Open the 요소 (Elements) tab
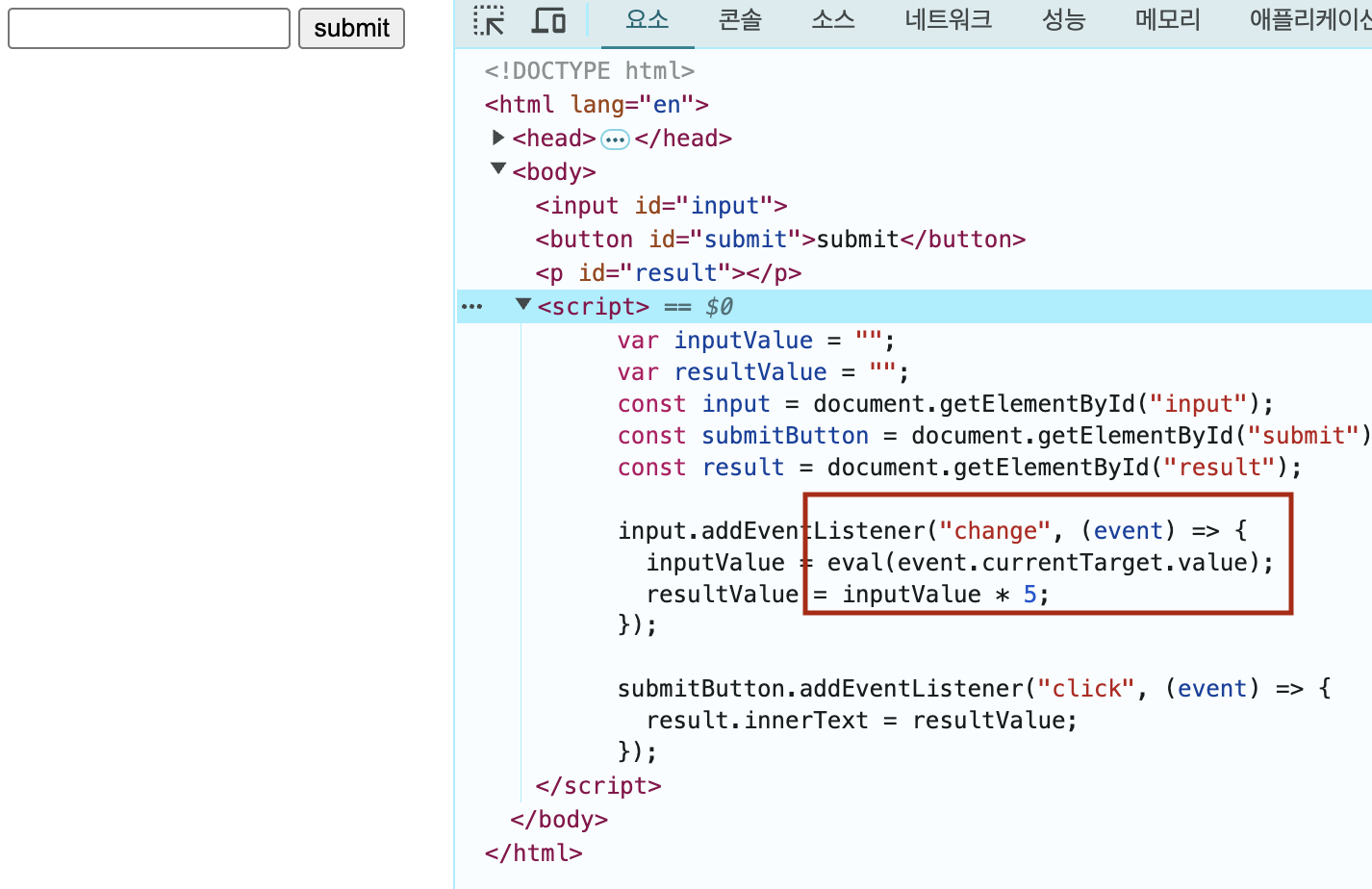The height and width of the screenshot is (889, 1372). click(x=648, y=20)
